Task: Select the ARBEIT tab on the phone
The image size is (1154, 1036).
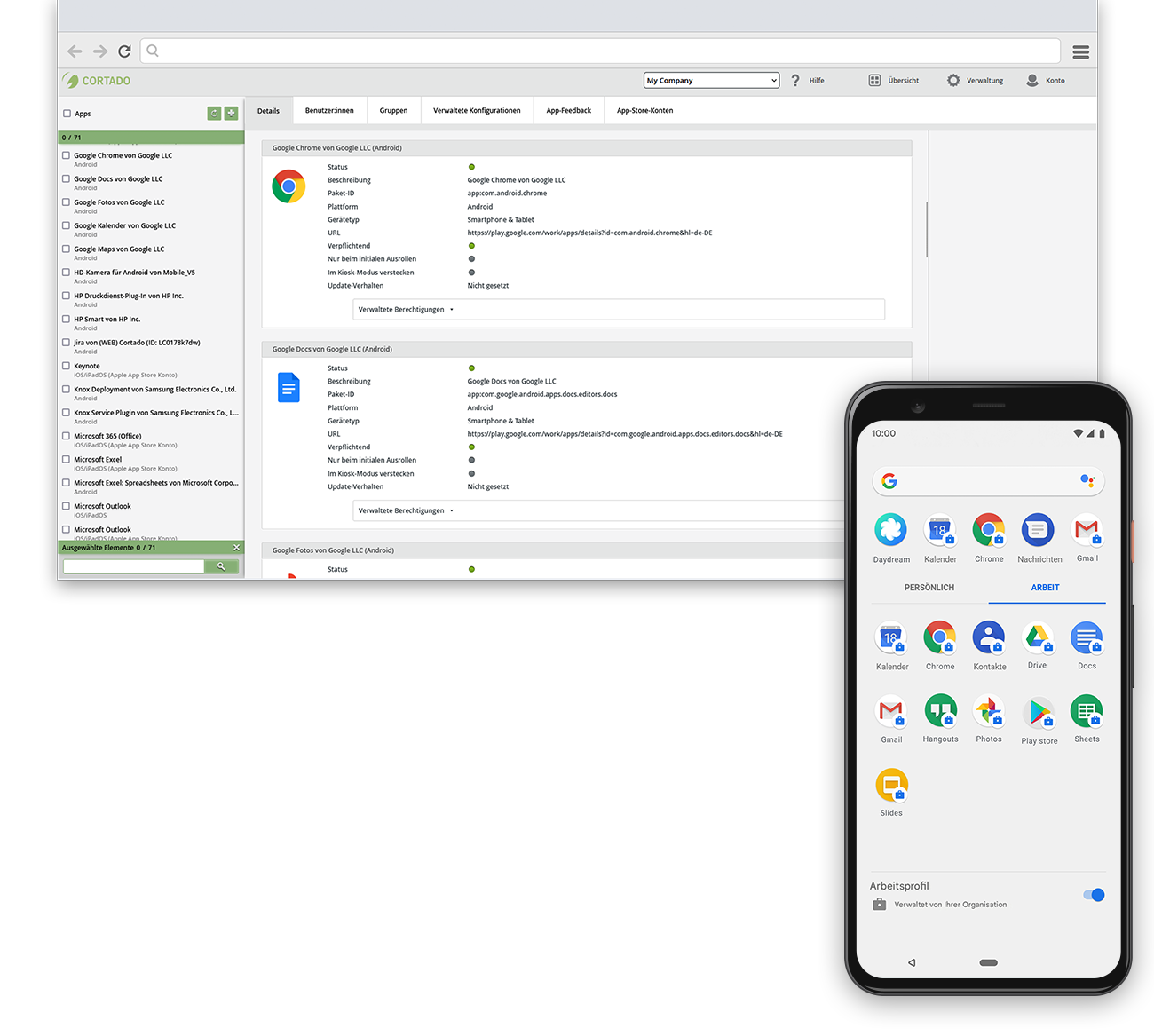Action: pos(1046,588)
